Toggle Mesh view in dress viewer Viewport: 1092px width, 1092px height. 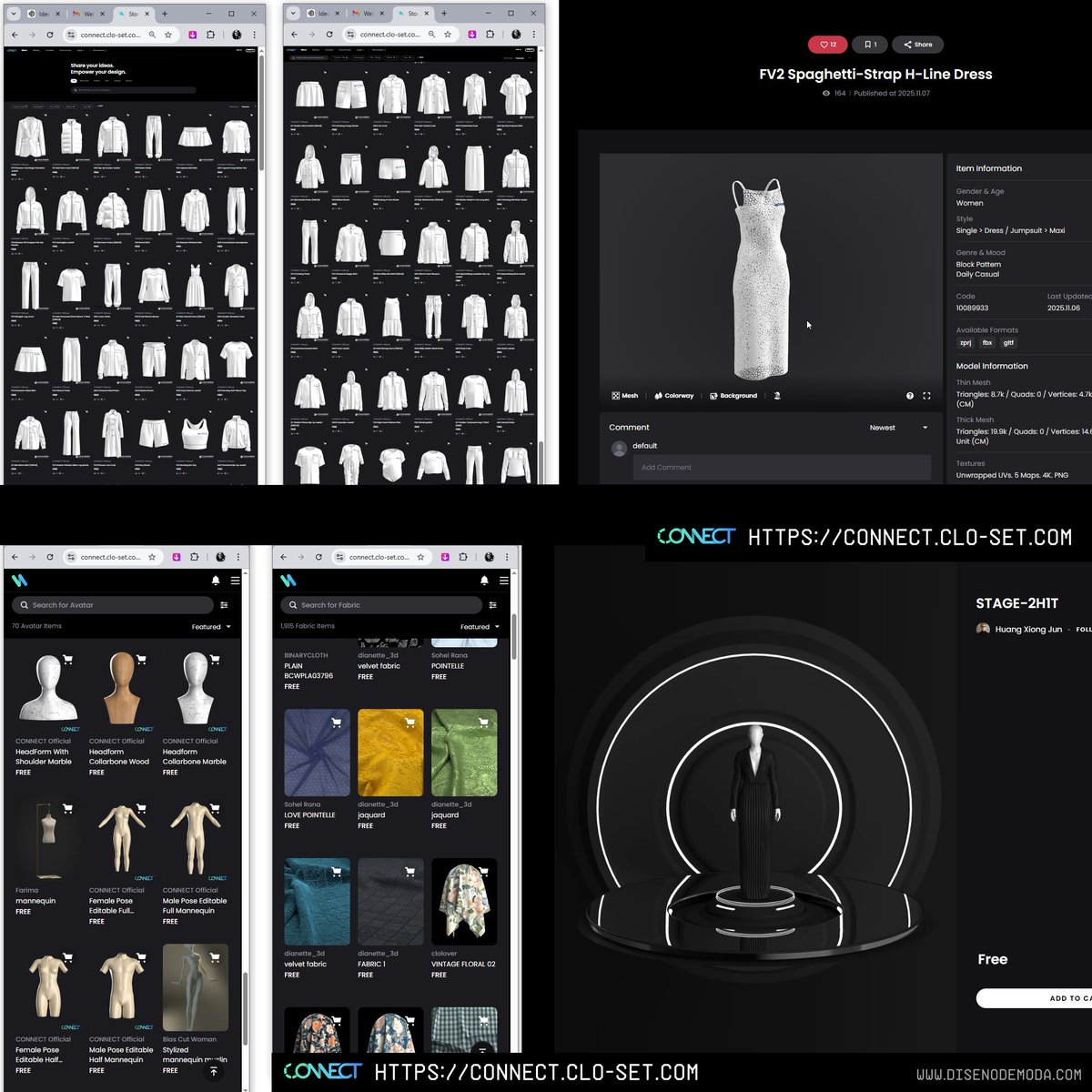pos(625,396)
